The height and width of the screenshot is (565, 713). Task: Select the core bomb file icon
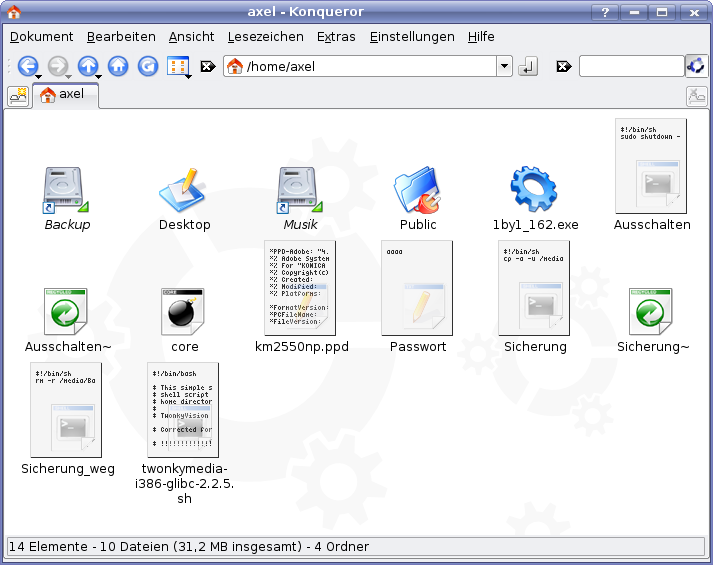[x=183, y=312]
